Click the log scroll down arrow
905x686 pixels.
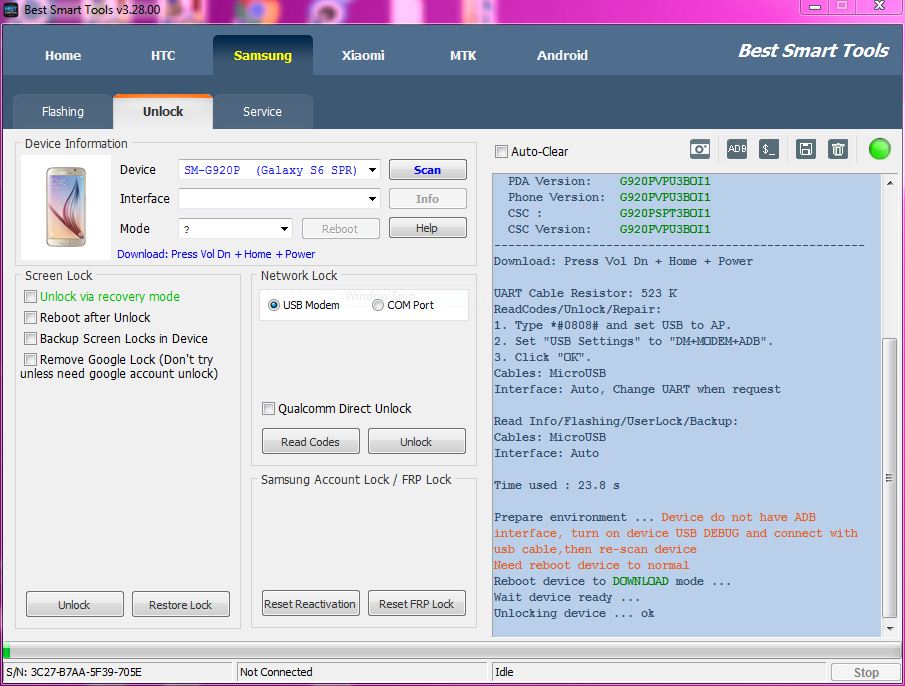pyautogui.click(x=889, y=628)
